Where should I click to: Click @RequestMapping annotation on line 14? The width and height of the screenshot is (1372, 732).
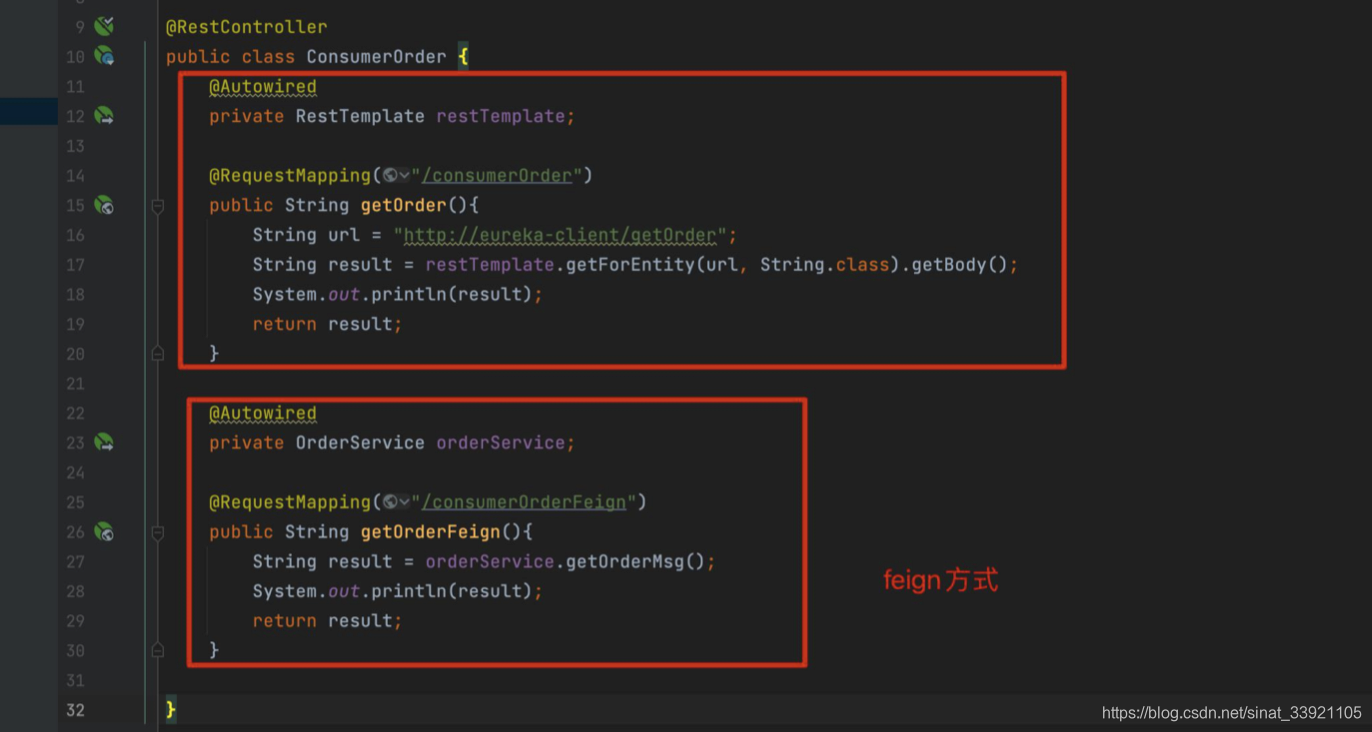pos(289,175)
